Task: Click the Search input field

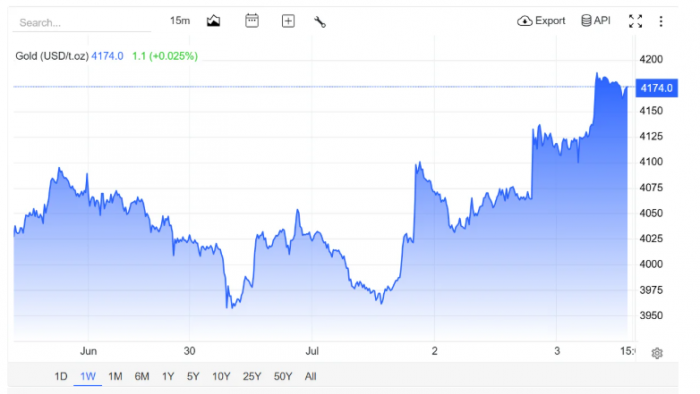Action: pos(82,23)
